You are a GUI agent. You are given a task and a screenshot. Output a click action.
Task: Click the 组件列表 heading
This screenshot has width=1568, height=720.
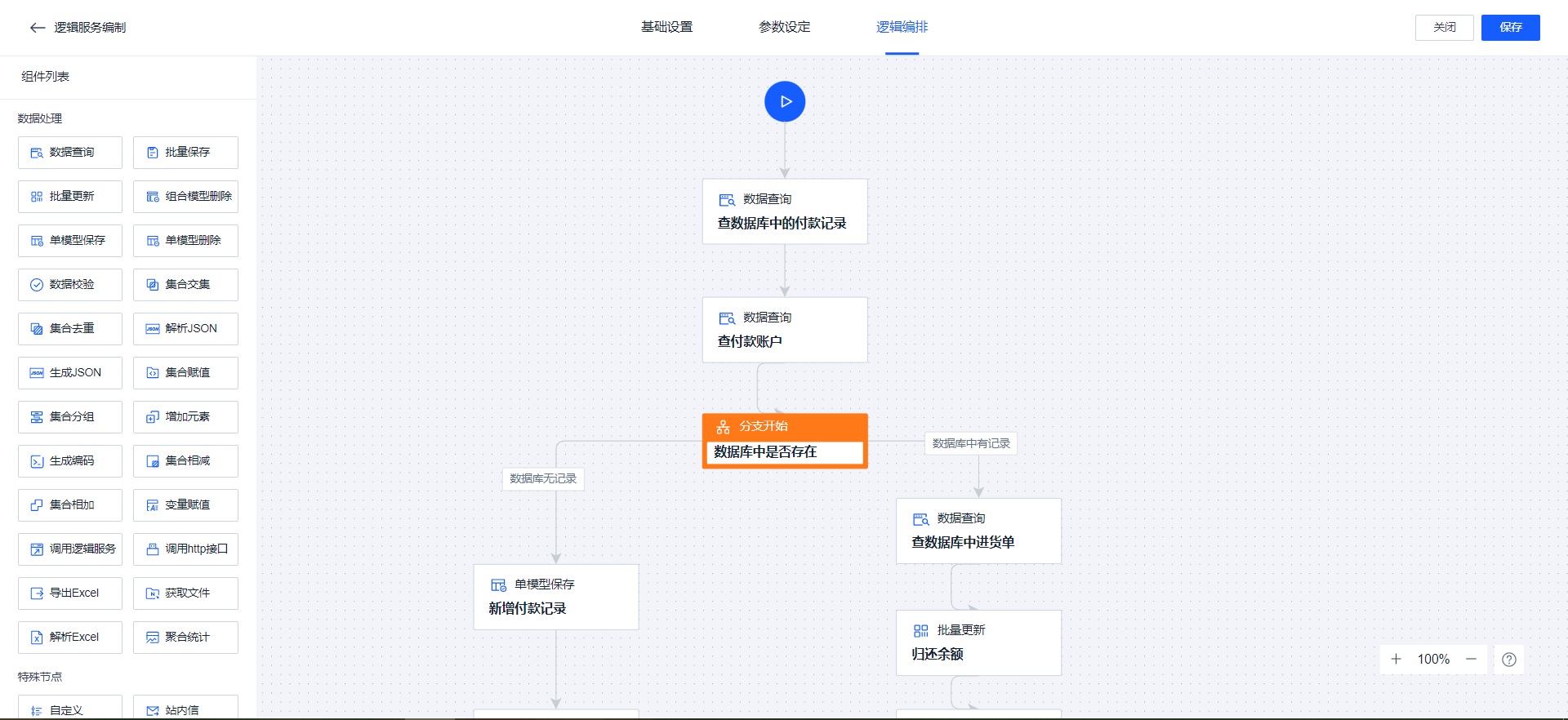[x=45, y=77]
